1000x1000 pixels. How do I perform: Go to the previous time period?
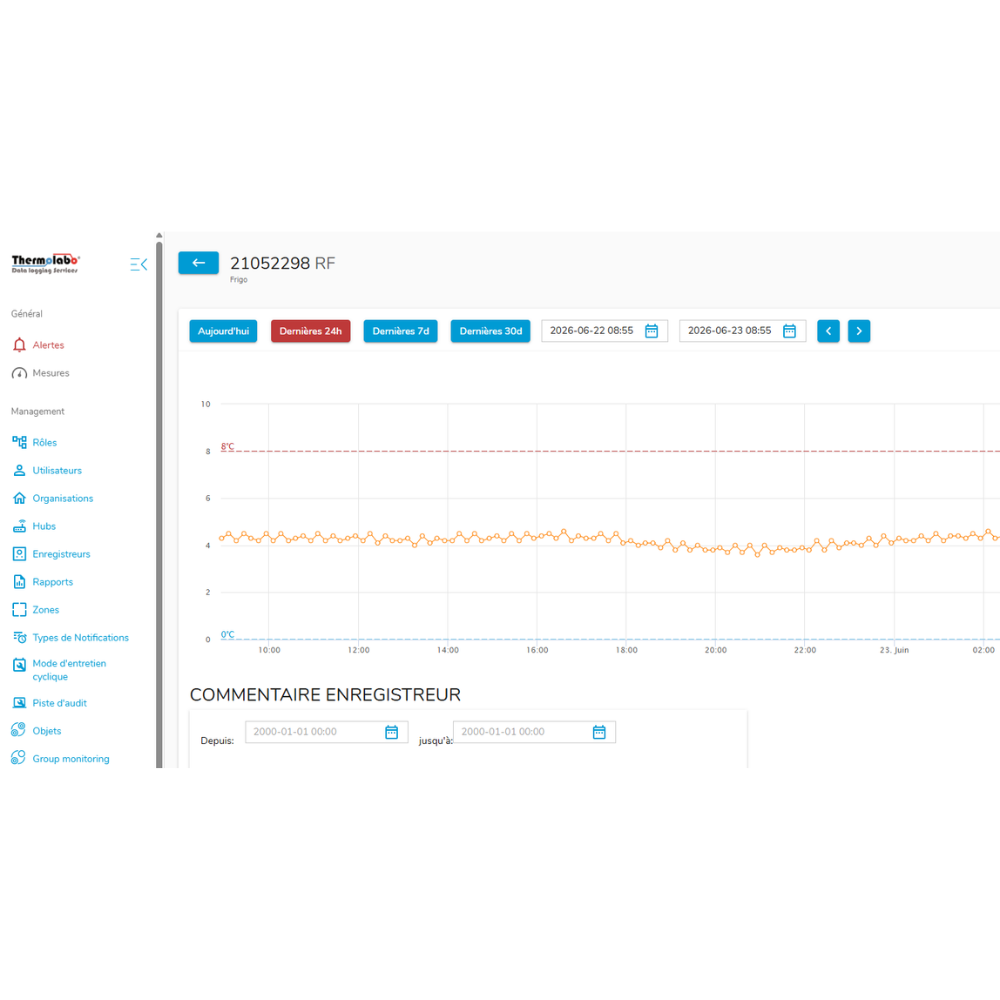[828, 331]
